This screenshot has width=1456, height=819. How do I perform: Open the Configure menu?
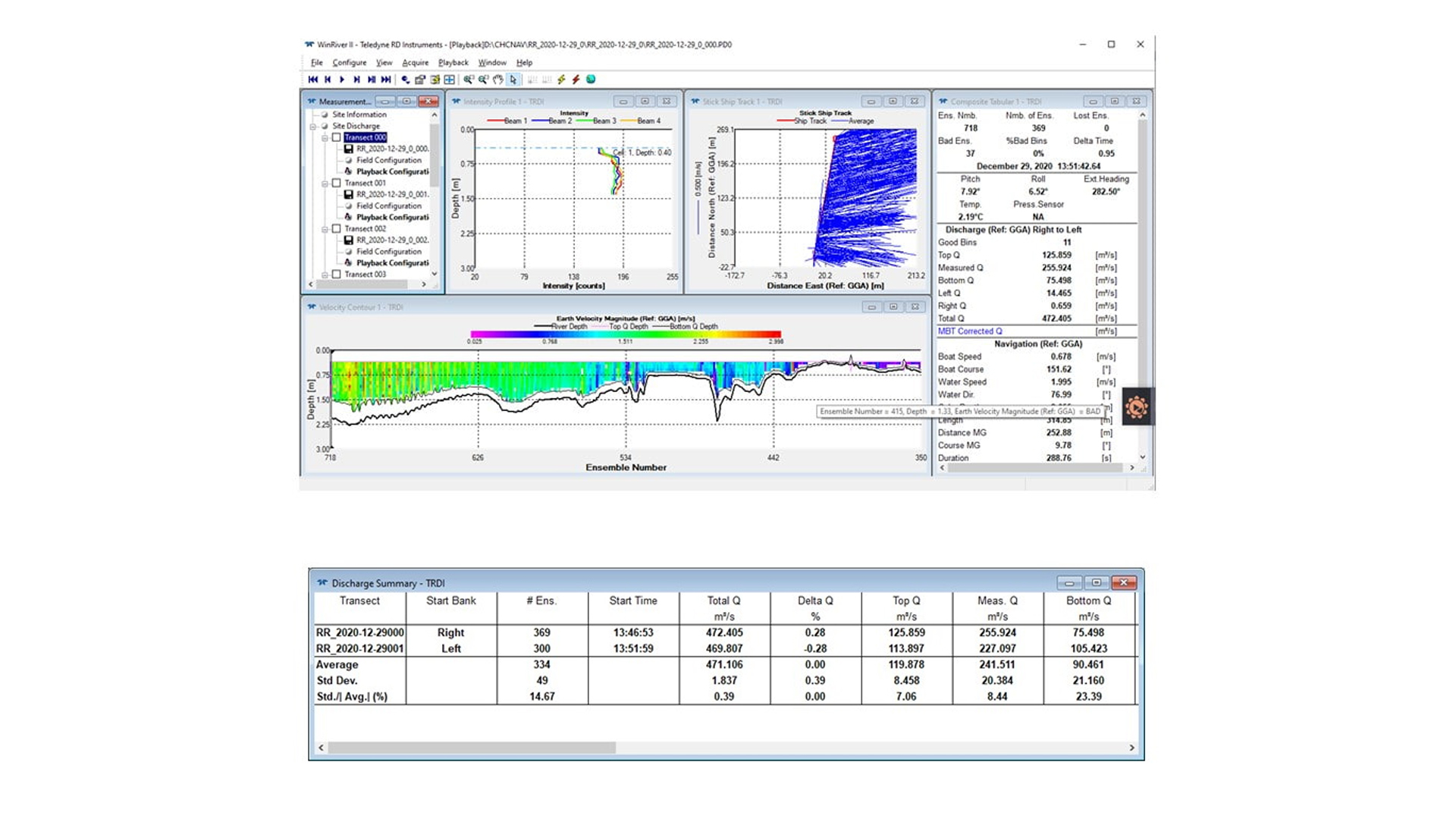click(349, 63)
